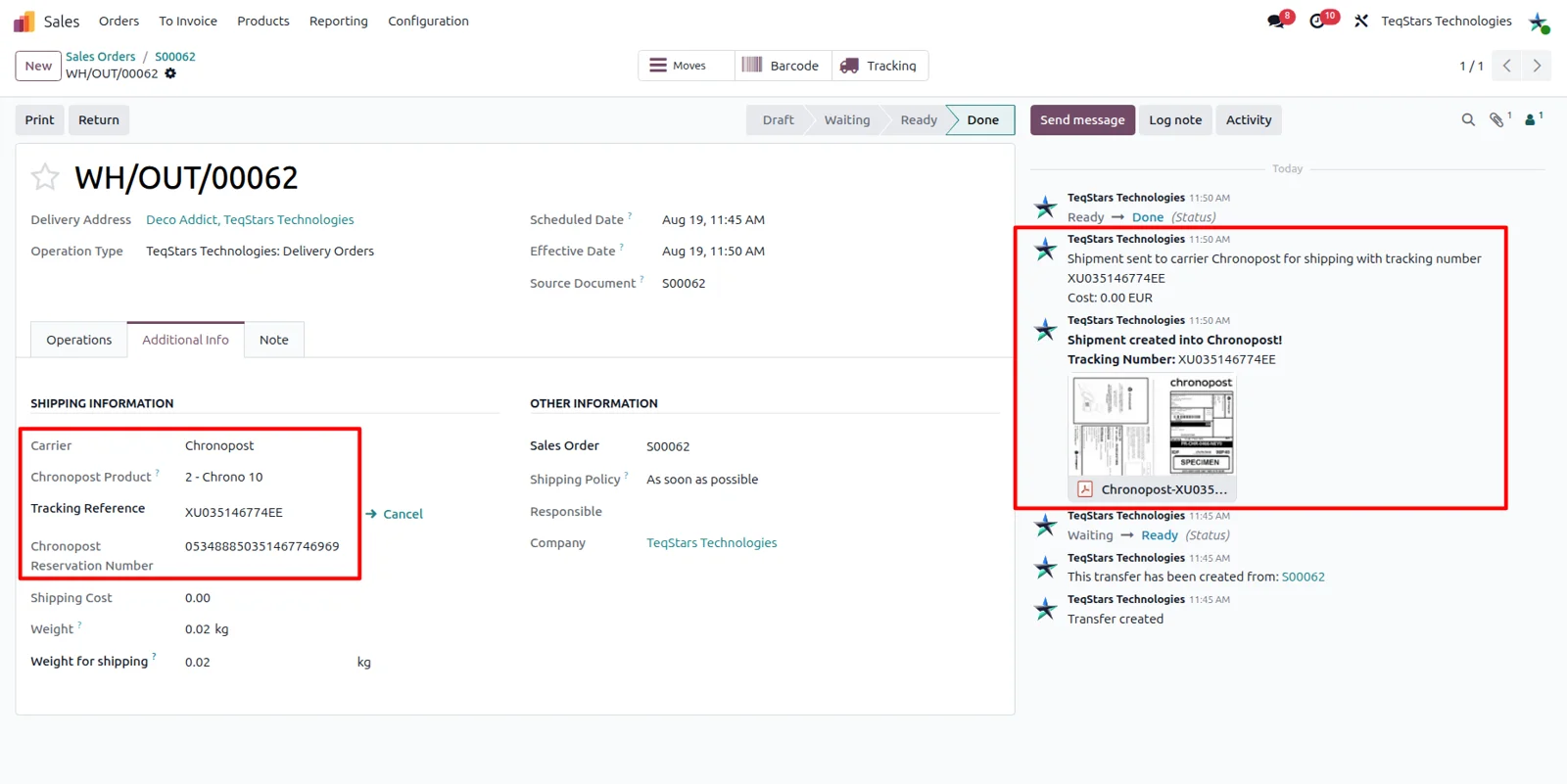Open the Chronopost PDF attachment file icon
1567x784 pixels.
point(1085,489)
